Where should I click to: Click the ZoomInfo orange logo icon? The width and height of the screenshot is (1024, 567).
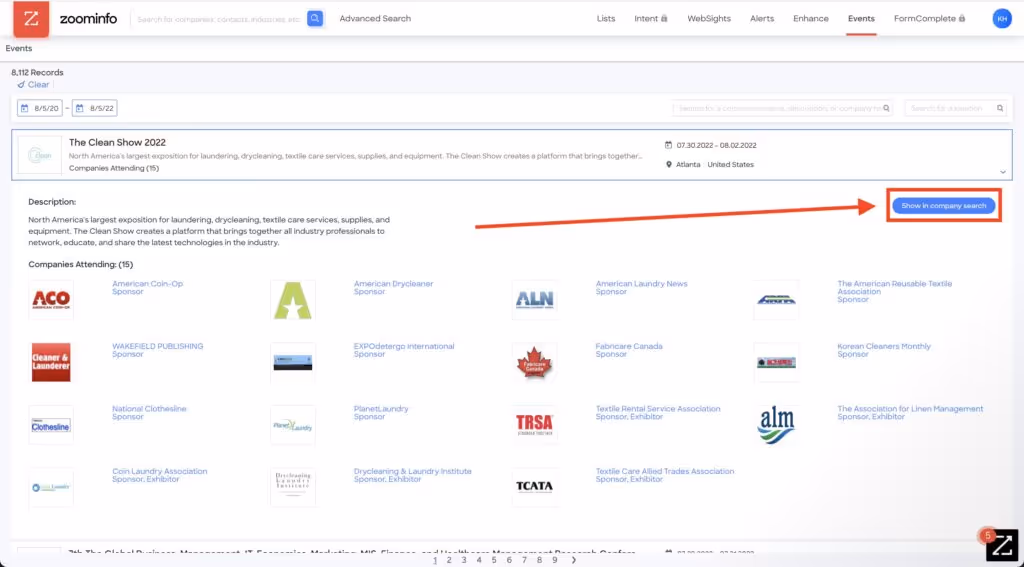pos(31,18)
